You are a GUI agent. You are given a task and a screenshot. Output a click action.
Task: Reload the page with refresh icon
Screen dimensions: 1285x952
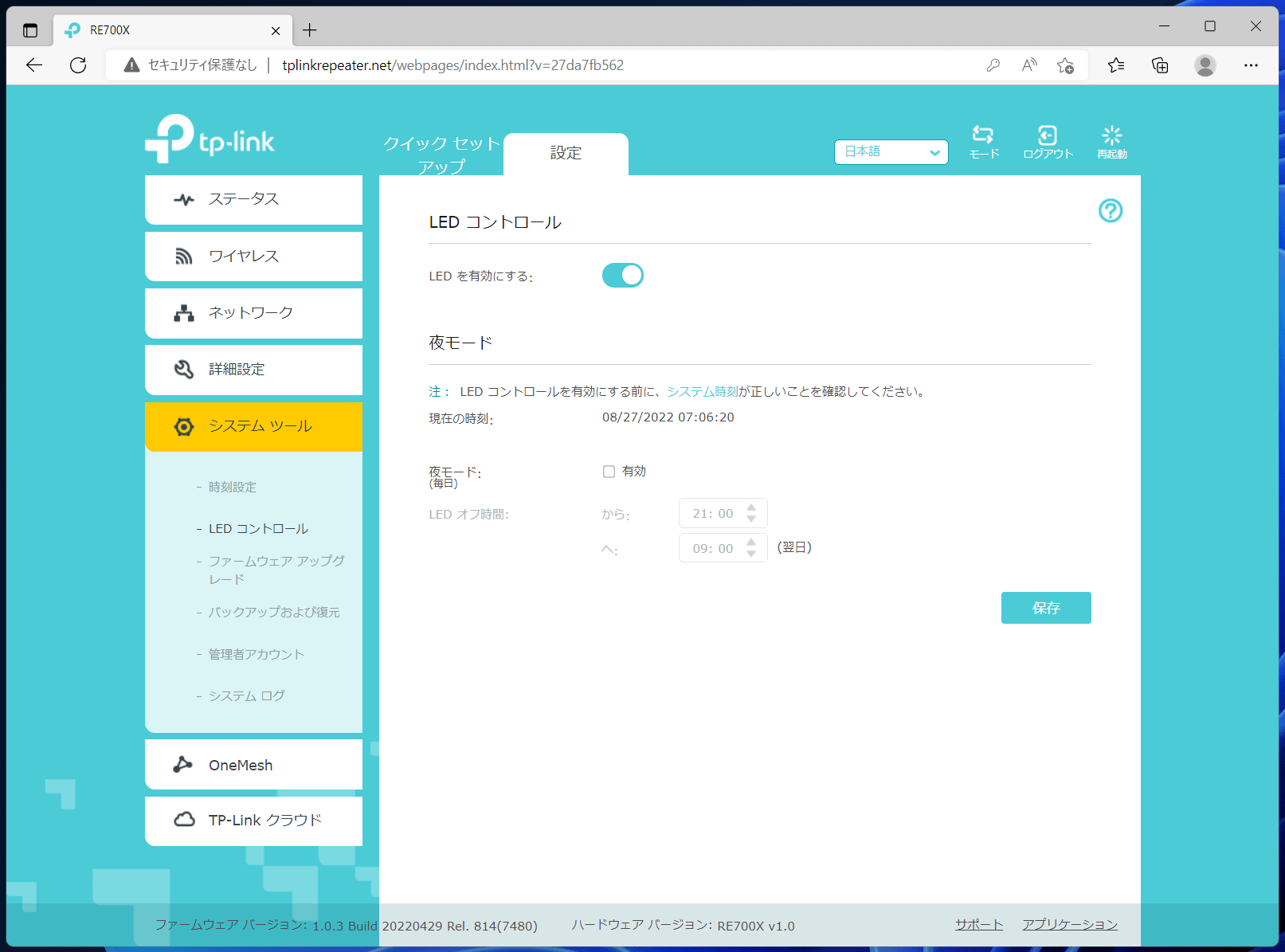(x=78, y=65)
